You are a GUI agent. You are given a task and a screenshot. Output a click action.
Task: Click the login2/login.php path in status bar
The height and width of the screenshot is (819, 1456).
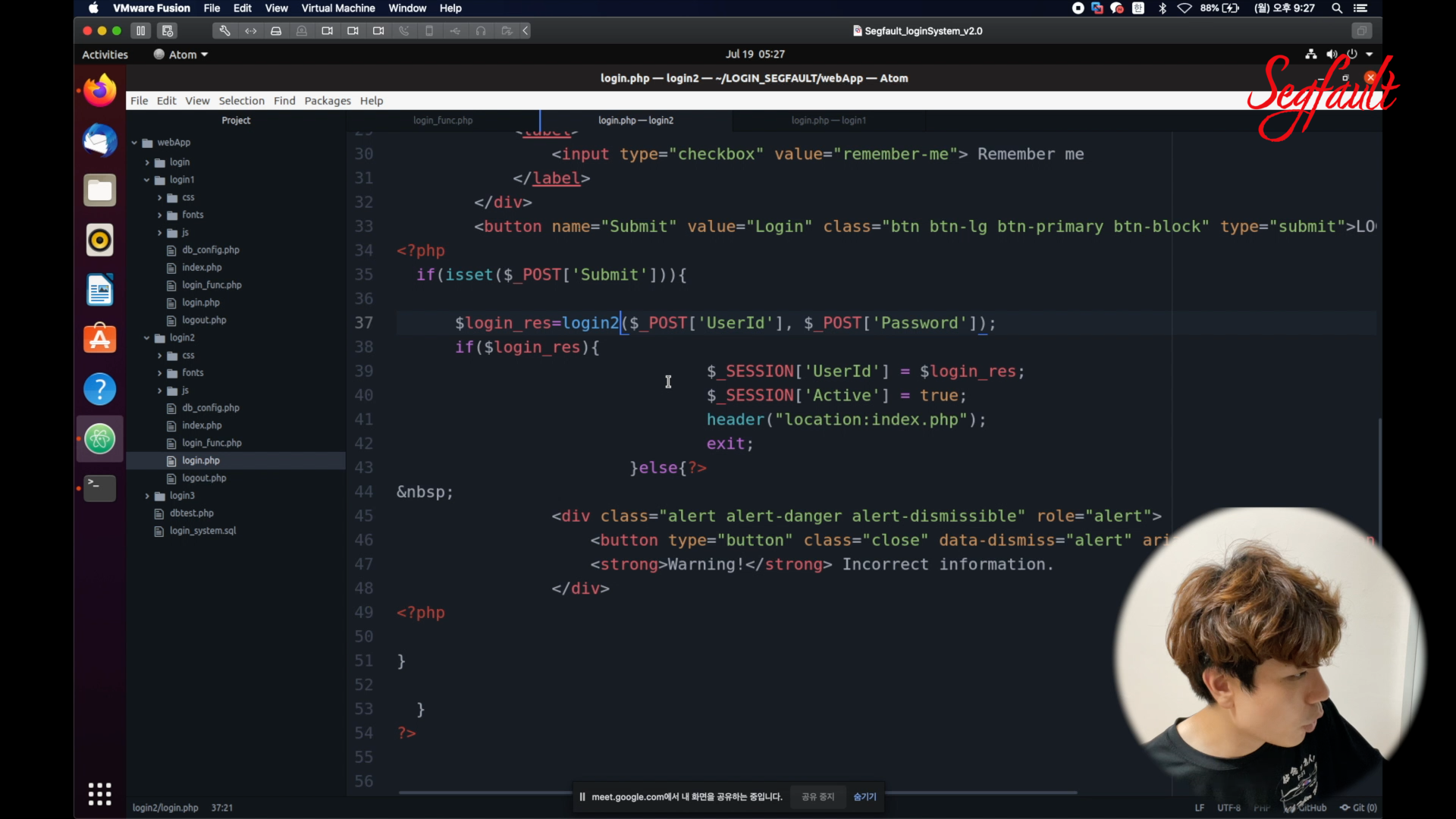click(165, 808)
